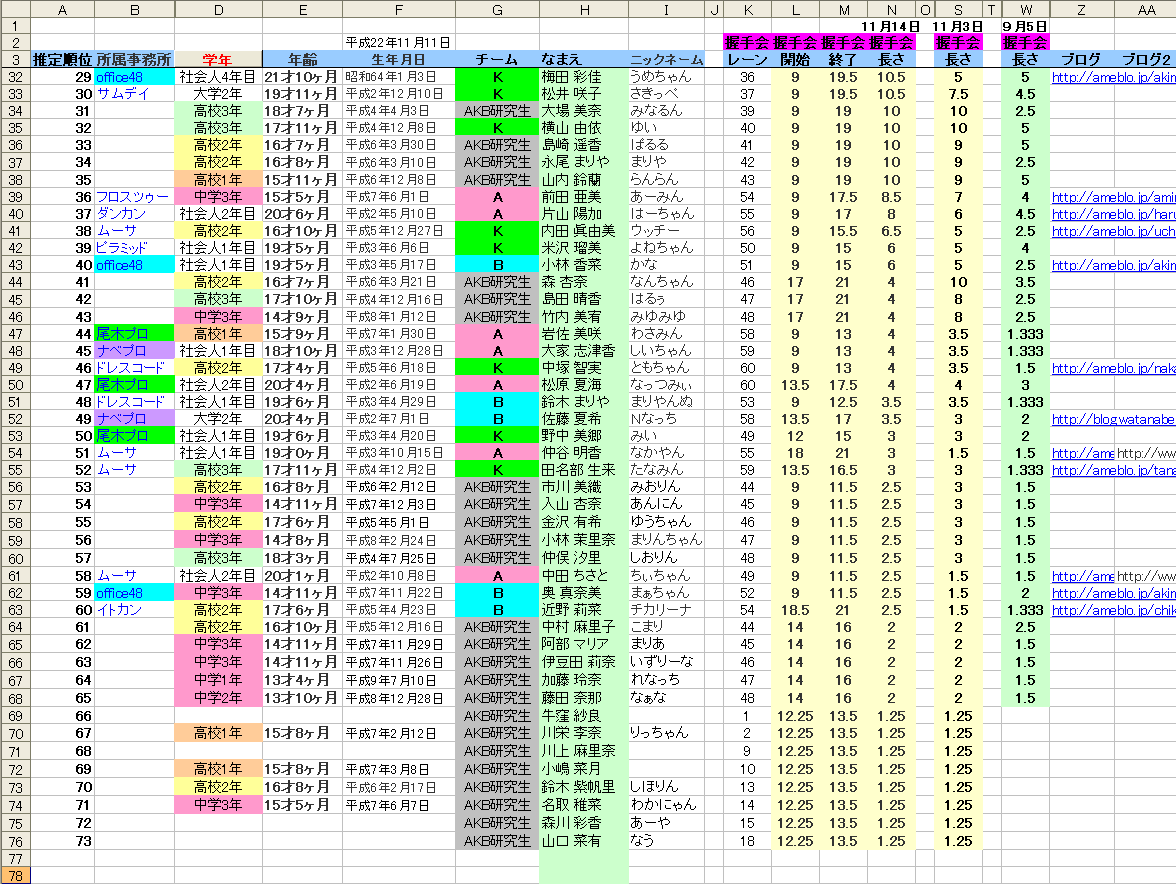Click the date cell 平成22年11月11日
1176x884 pixels.
(398, 43)
